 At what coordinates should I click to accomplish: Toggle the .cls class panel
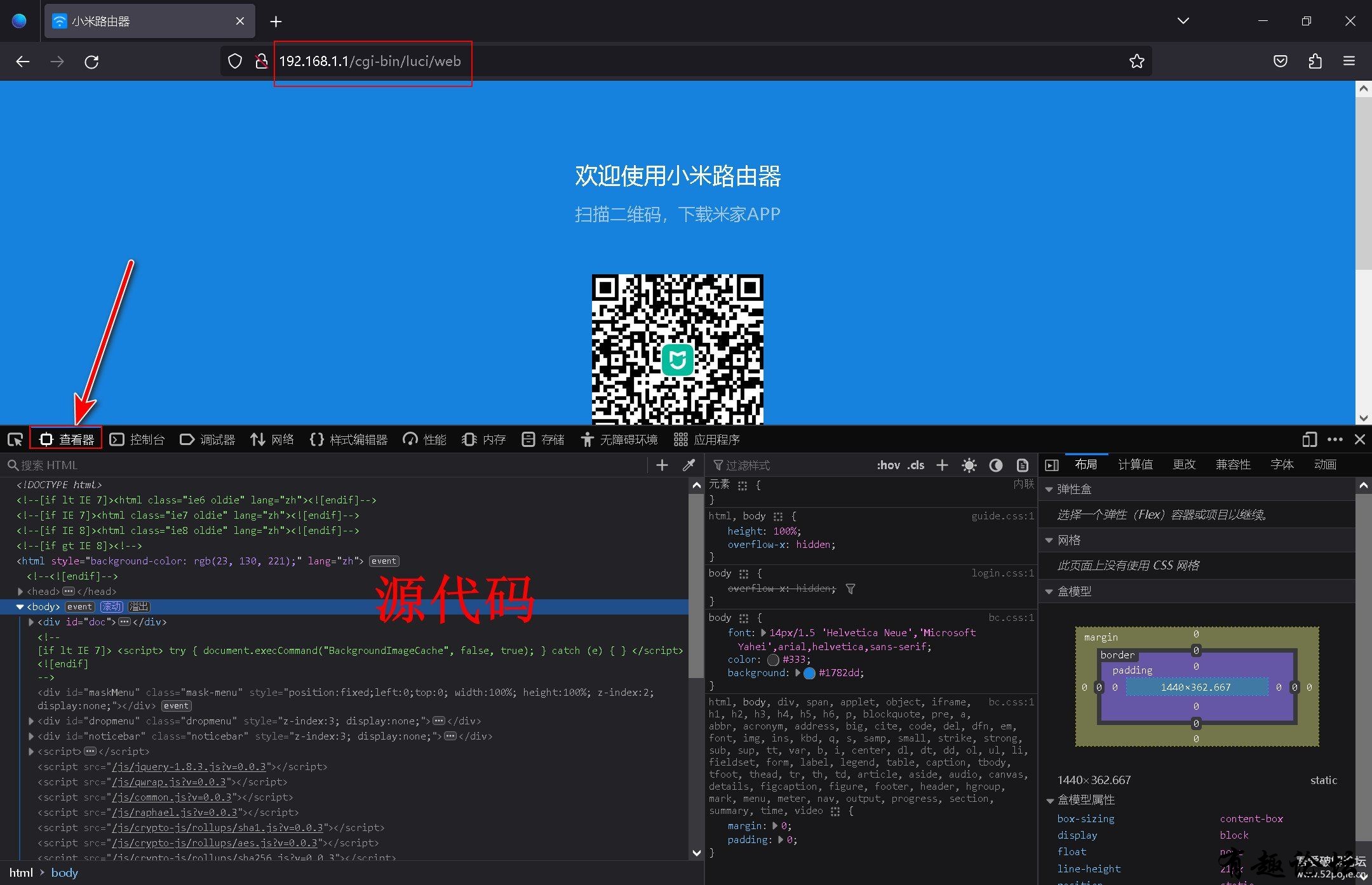[915, 465]
